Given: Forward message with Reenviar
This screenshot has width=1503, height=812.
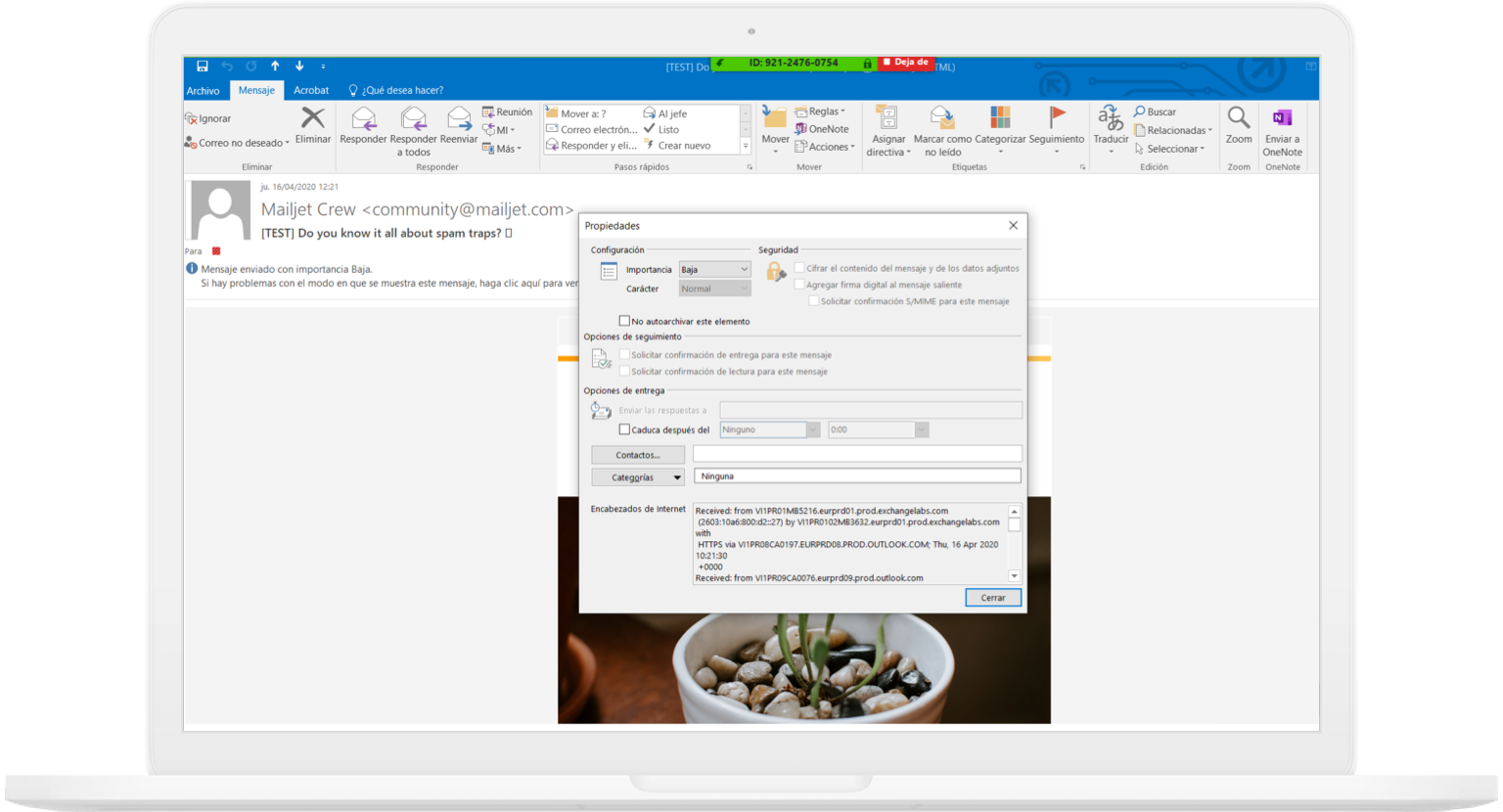Looking at the screenshot, I should point(459,125).
